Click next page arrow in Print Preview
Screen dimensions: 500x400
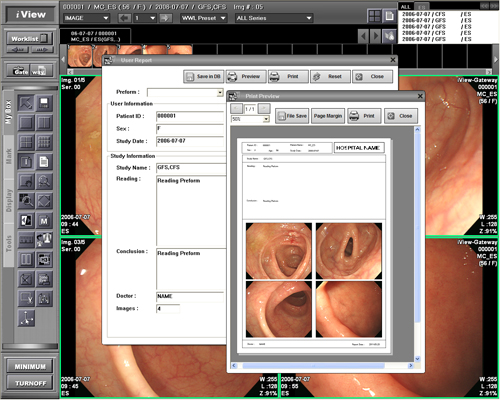tap(264, 109)
